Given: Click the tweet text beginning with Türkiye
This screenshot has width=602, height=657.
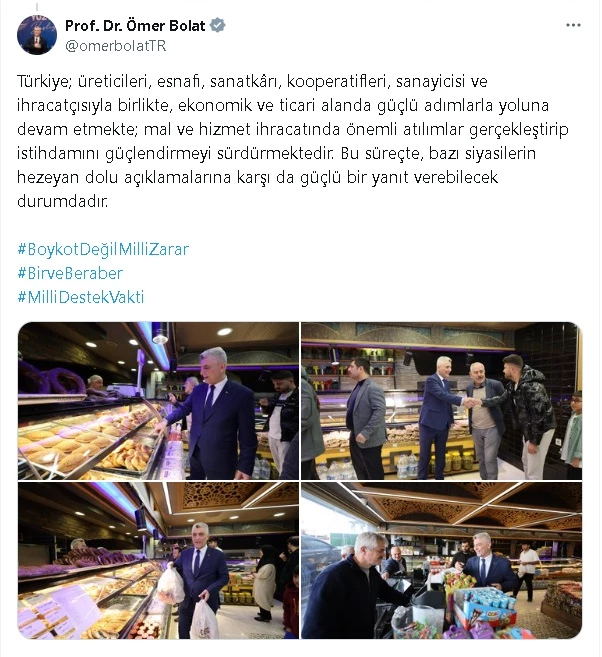Looking at the screenshot, I should [x=293, y=141].
